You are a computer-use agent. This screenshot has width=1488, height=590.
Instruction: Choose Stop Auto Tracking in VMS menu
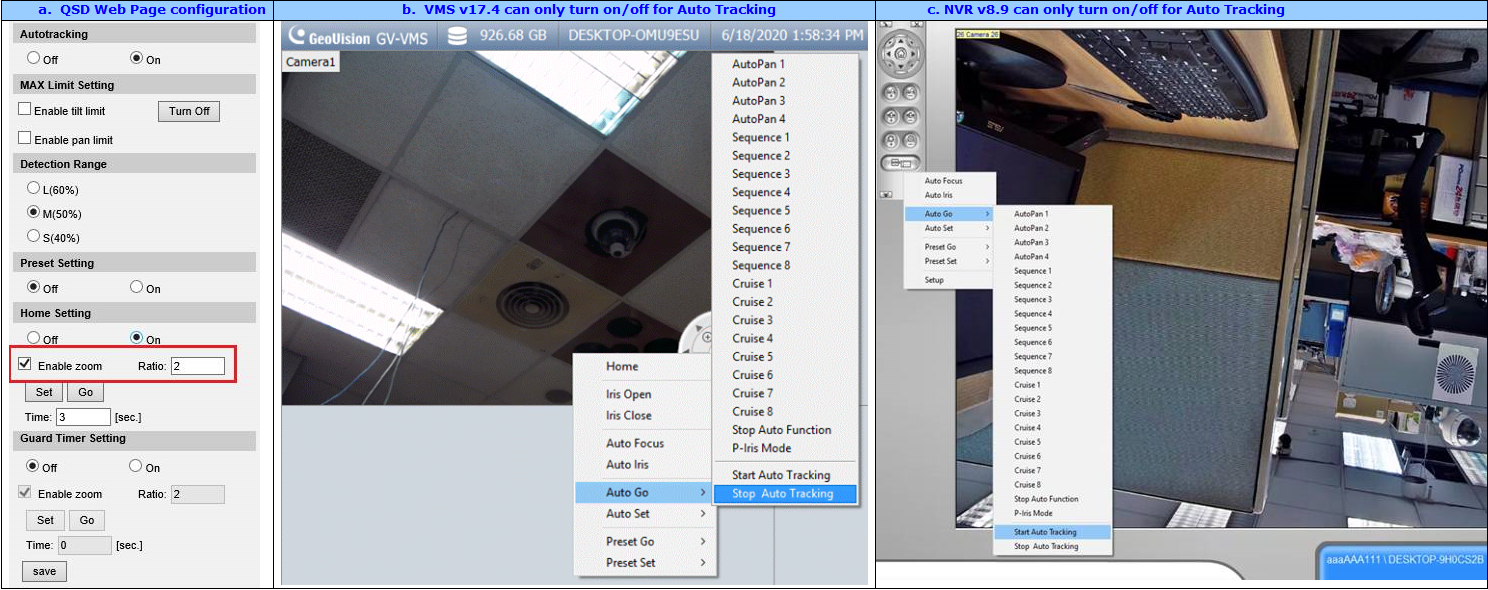click(x=786, y=493)
